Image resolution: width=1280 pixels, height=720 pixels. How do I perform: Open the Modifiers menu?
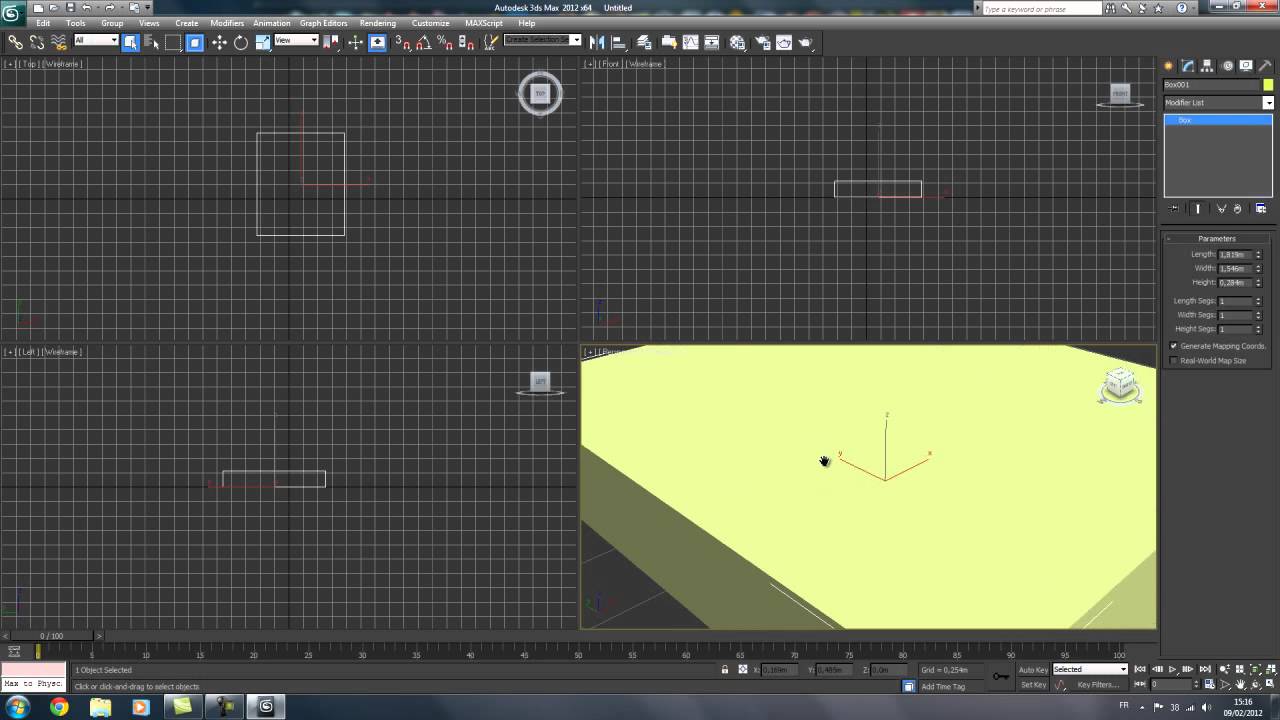tap(227, 23)
